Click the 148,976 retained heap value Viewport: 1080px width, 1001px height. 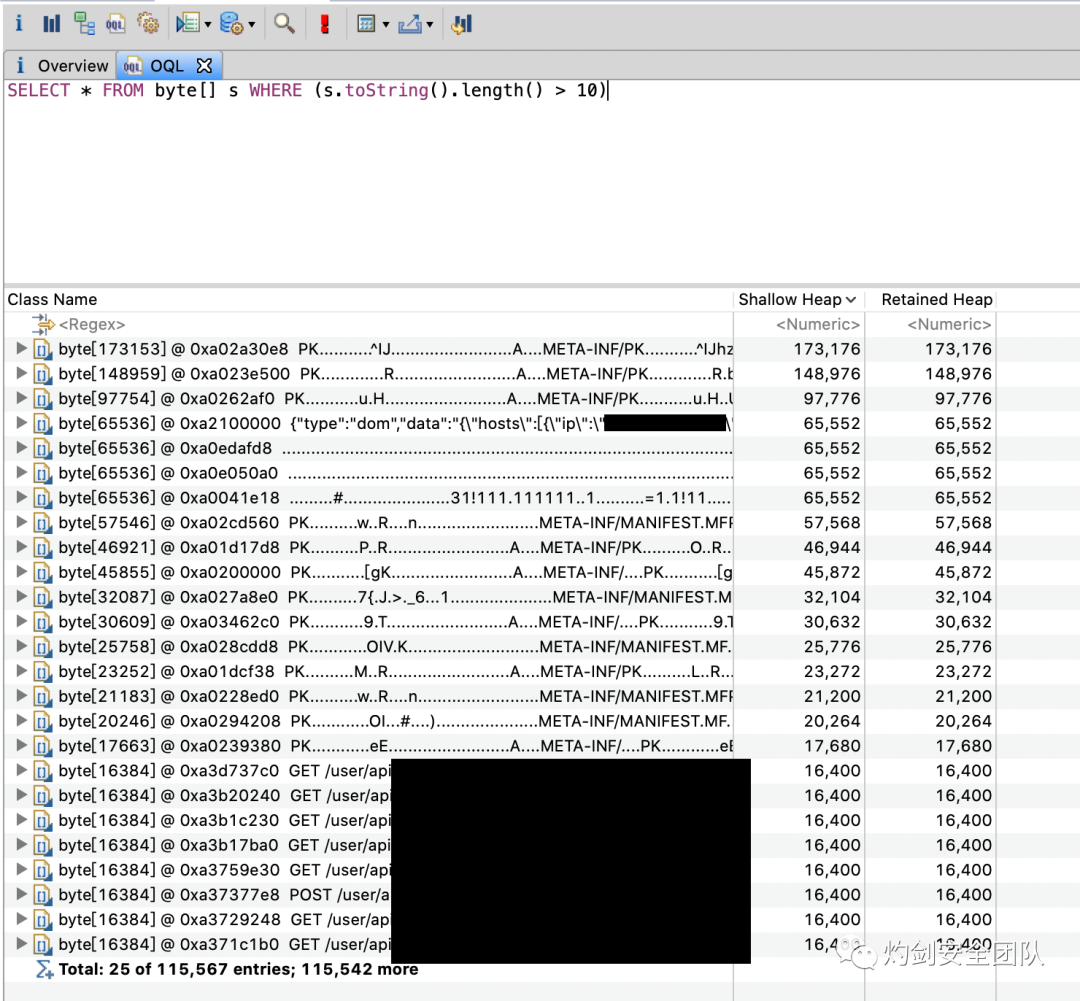coord(957,373)
